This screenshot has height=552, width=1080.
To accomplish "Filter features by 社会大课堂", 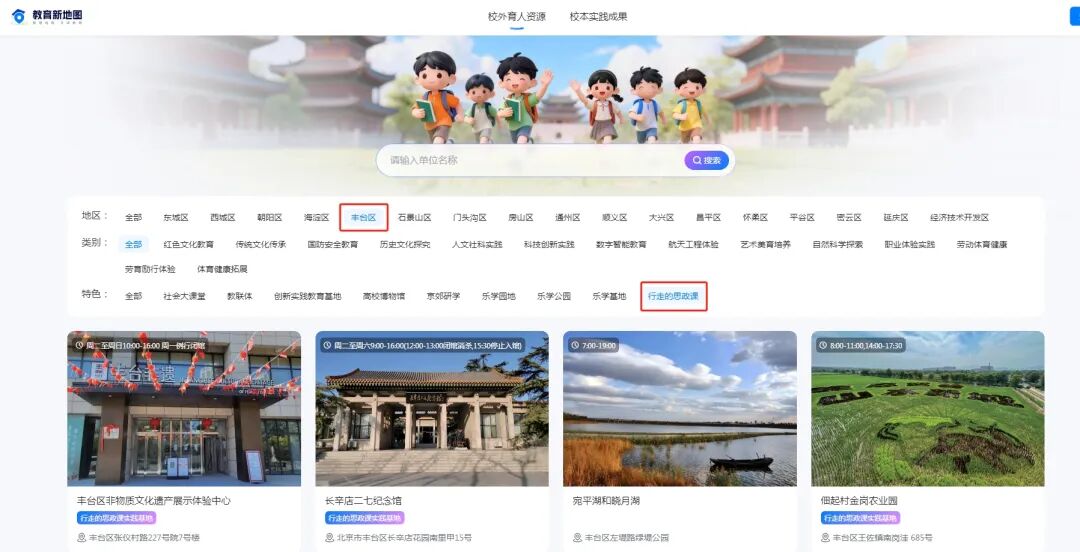I will tap(184, 296).
